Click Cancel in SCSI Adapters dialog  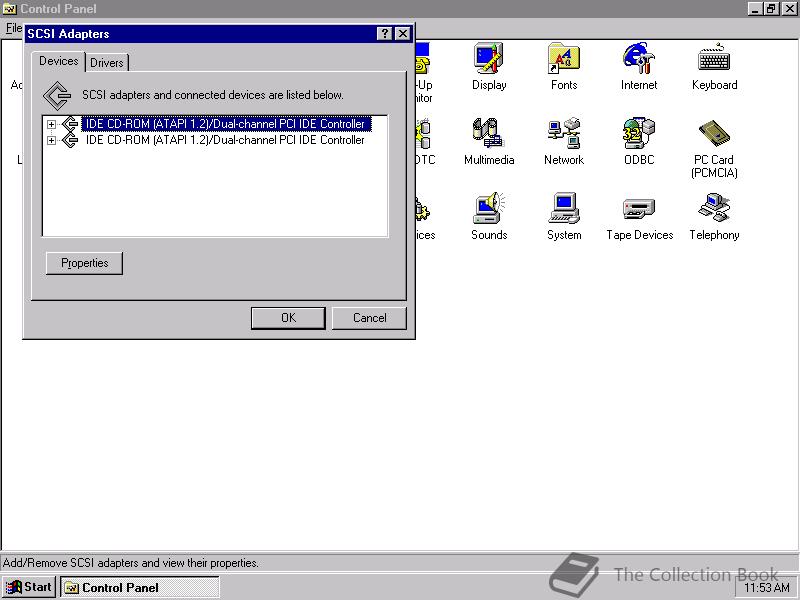pos(369,318)
